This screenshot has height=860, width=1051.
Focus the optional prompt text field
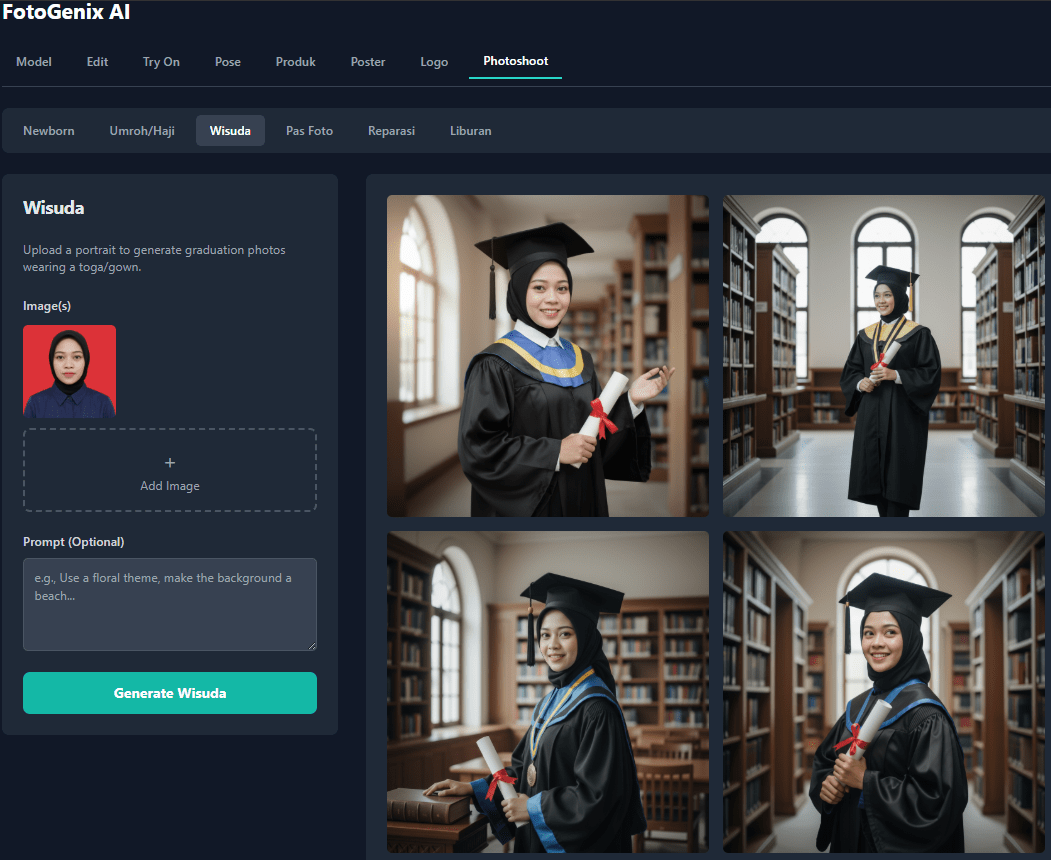tap(170, 604)
